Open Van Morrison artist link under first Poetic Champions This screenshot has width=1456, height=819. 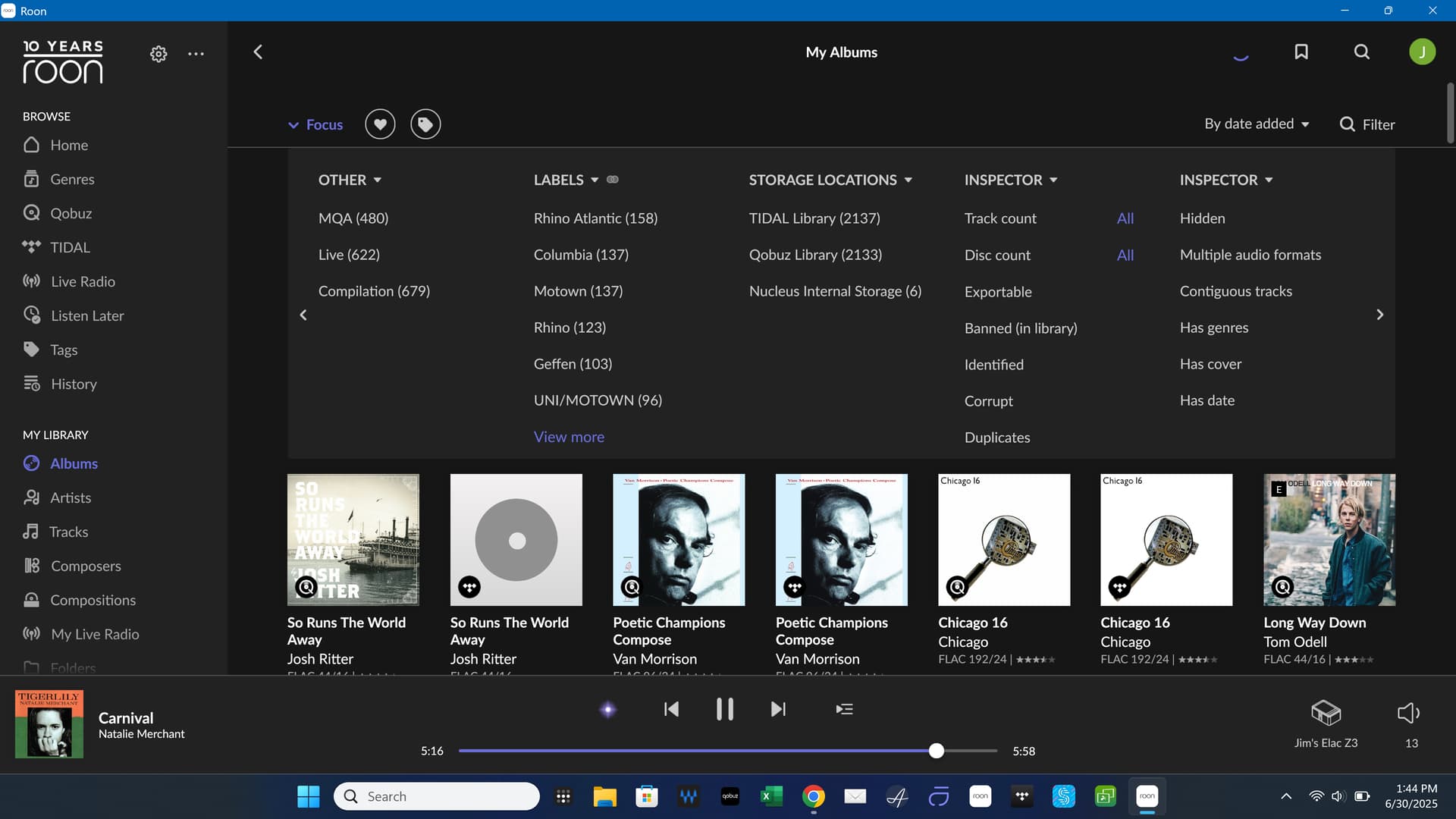pyautogui.click(x=654, y=659)
